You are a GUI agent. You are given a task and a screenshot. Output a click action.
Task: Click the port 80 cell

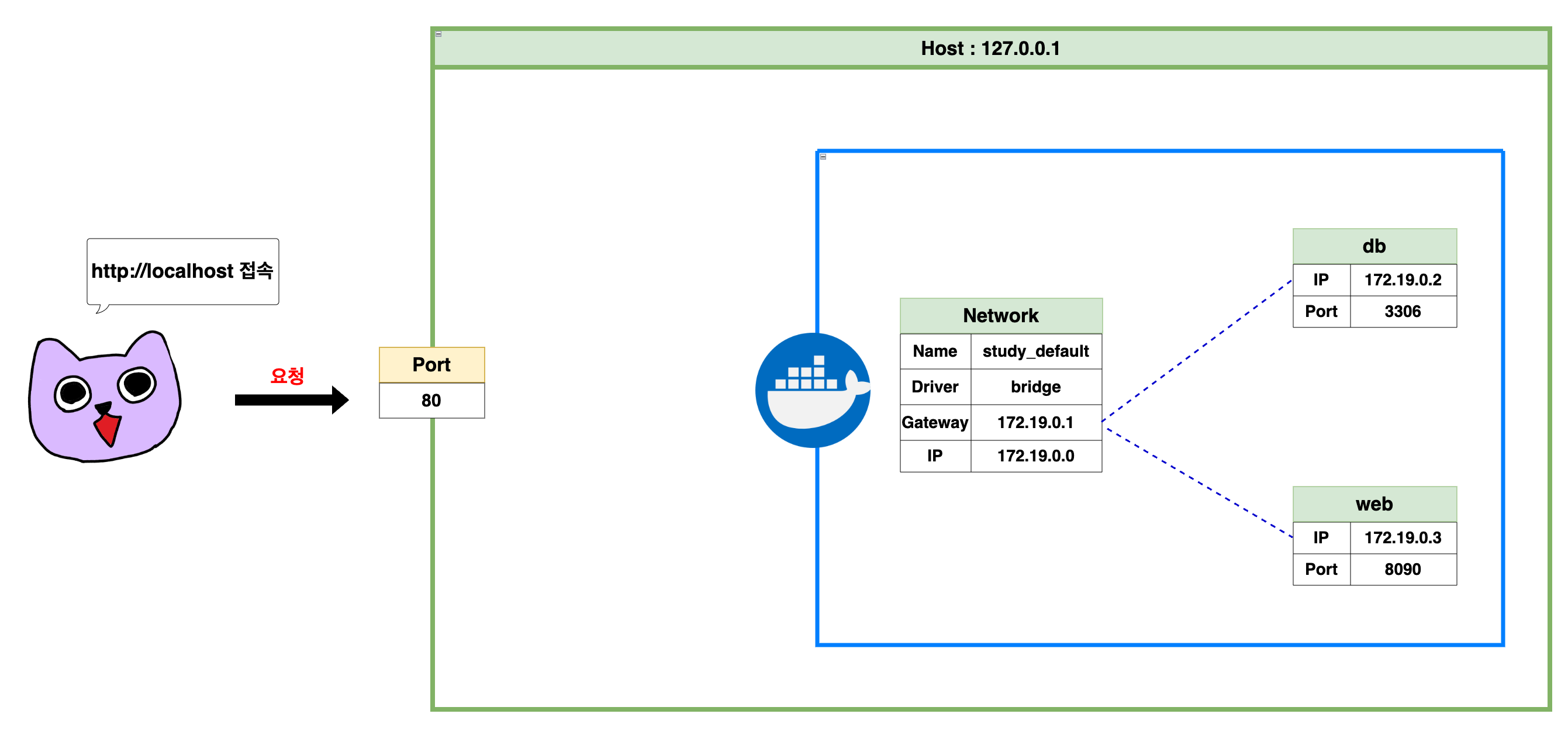(x=431, y=401)
